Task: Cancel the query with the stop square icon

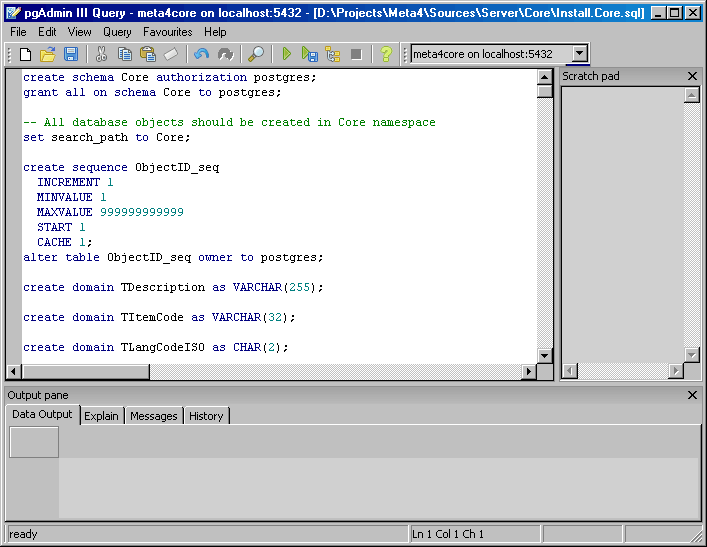Action: pos(356,55)
